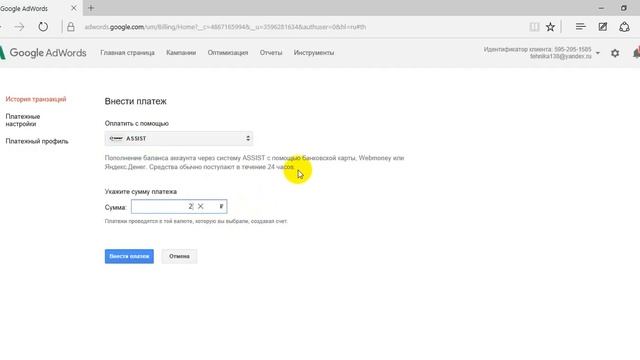This screenshot has height=360, width=640.
Task: Open the browser hub lines icon
Action: click(580, 27)
